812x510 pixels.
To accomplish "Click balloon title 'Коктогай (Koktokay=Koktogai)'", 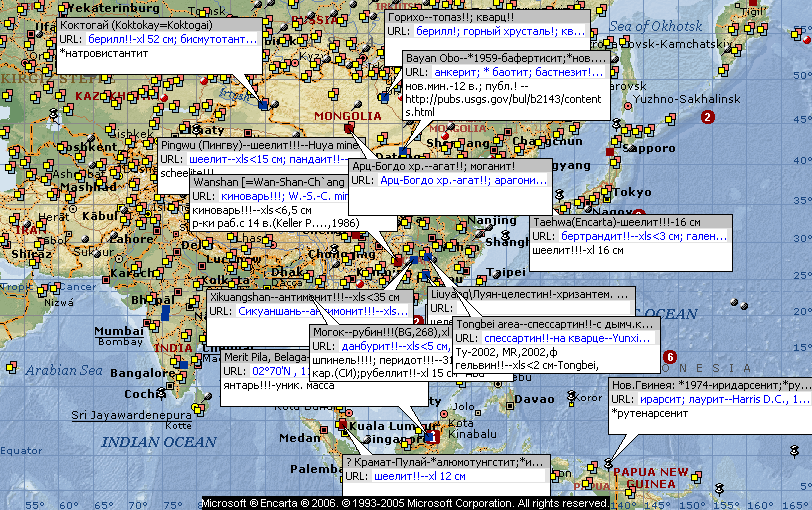I will tap(136, 25).
